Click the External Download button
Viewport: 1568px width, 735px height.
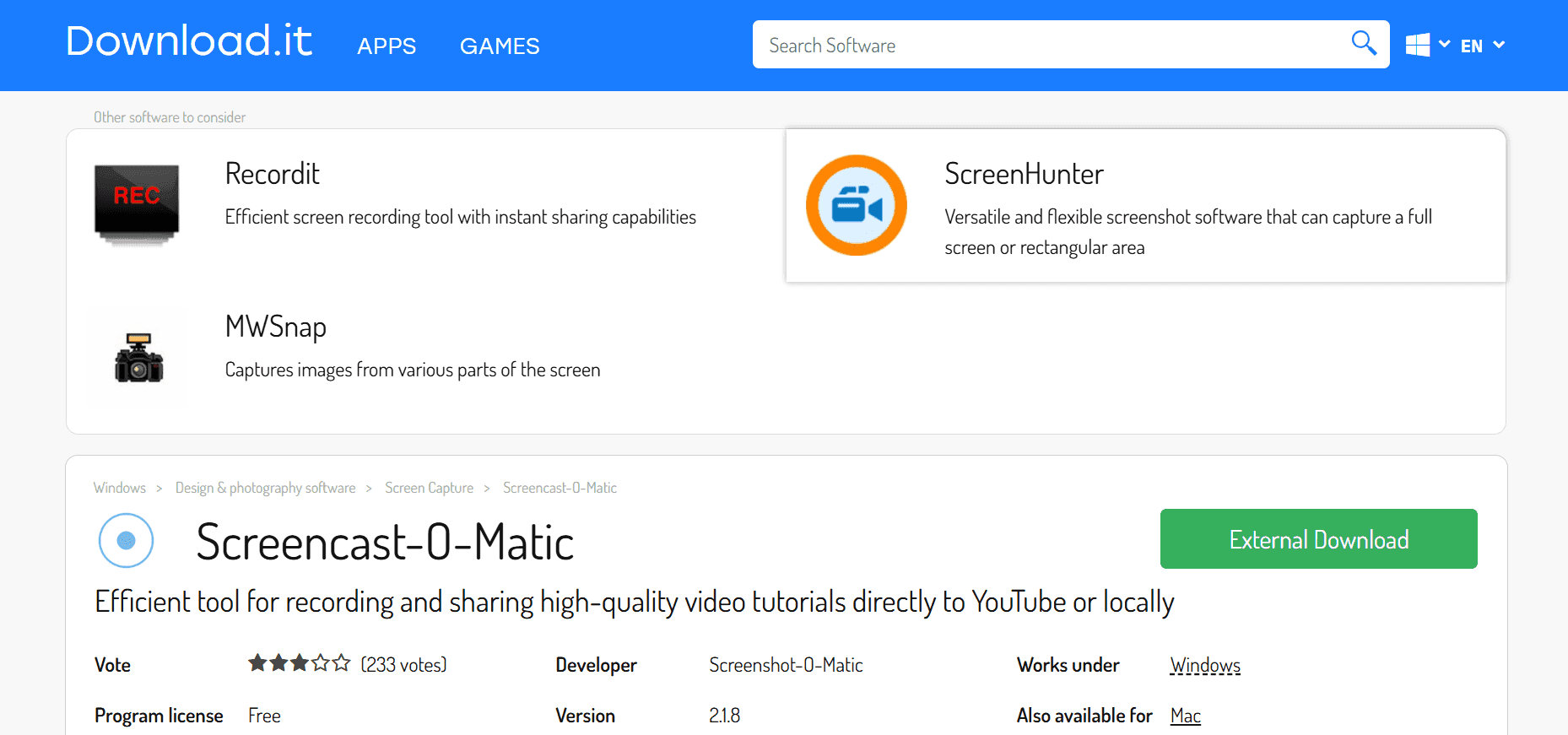(1318, 538)
